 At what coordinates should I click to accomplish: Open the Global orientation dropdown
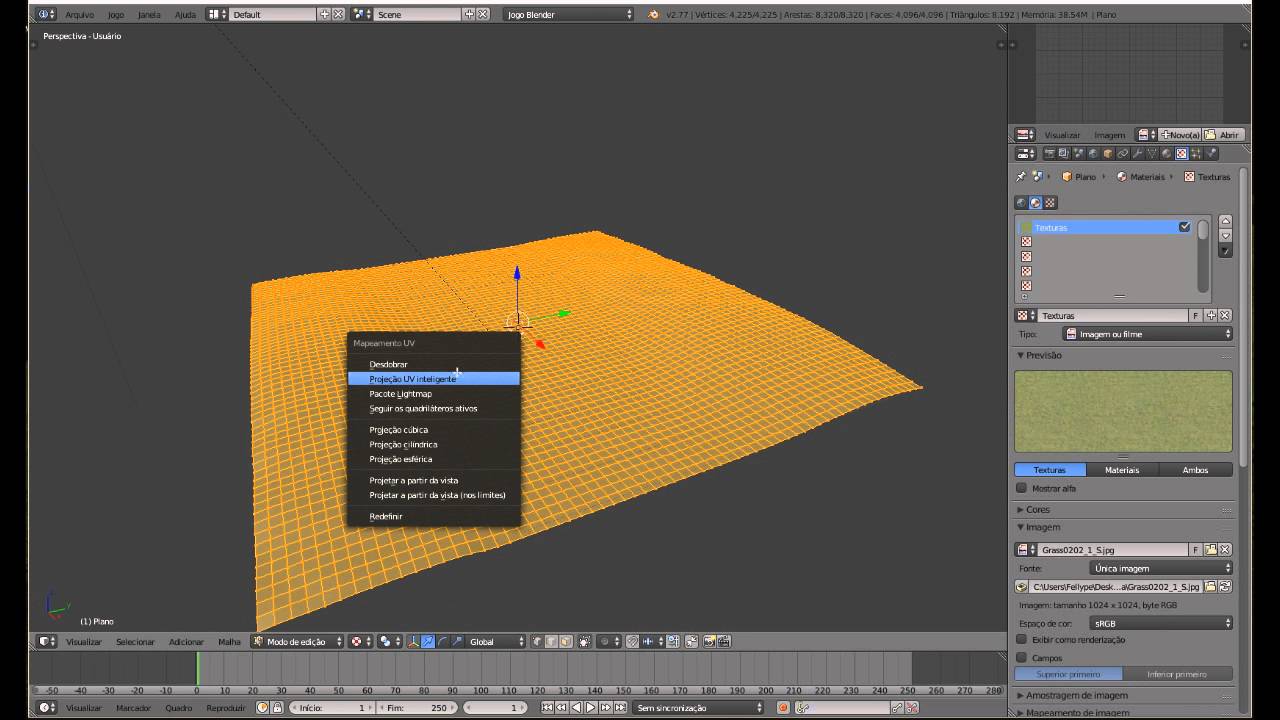[497, 642]
